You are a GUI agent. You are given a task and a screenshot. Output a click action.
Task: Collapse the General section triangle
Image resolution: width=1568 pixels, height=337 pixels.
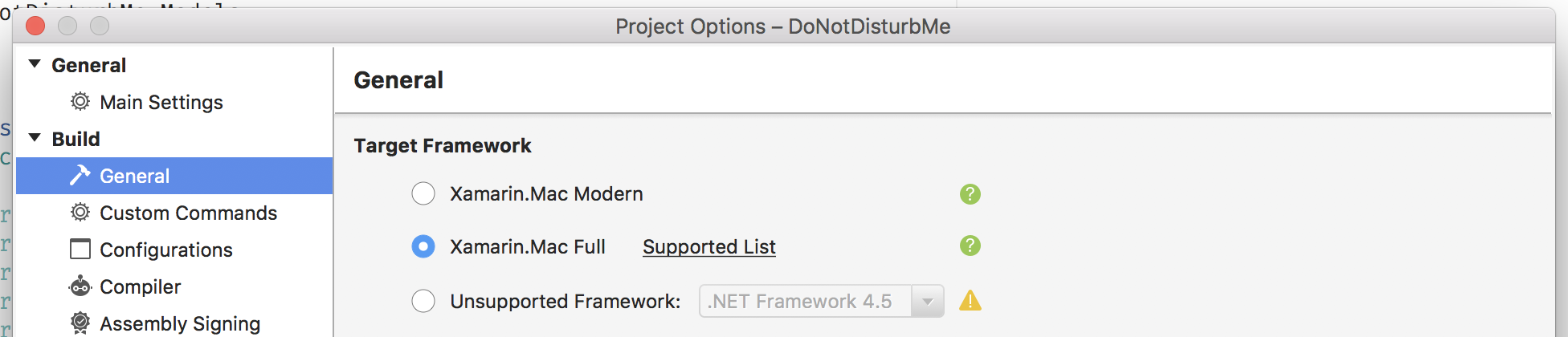pyautogui.click(x=35, y=64)
